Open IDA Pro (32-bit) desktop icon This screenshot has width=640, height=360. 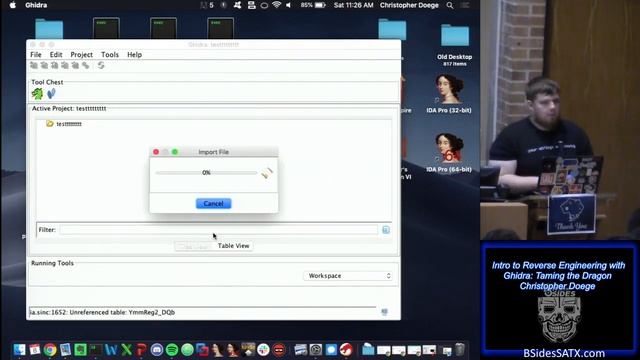(x=449, y=94)
